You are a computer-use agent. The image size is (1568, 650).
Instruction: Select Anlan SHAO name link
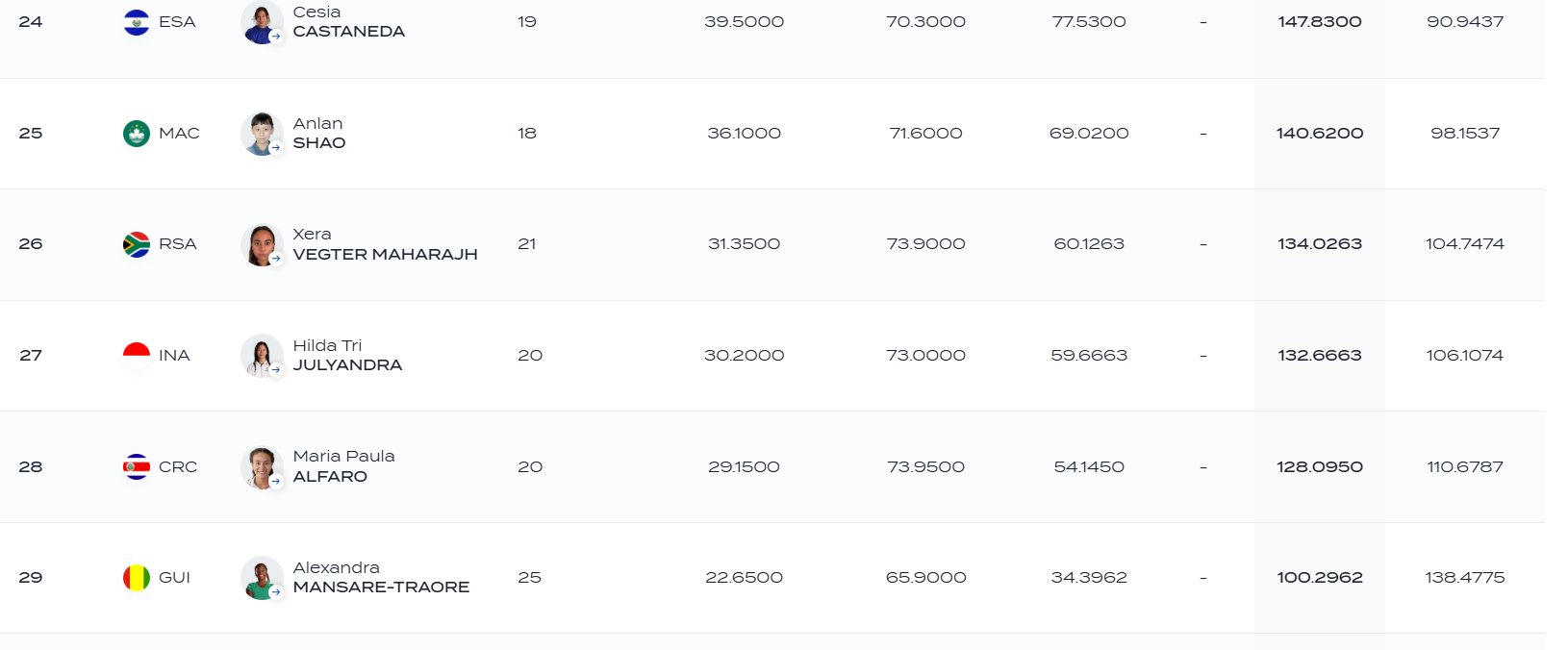[319, 133]
